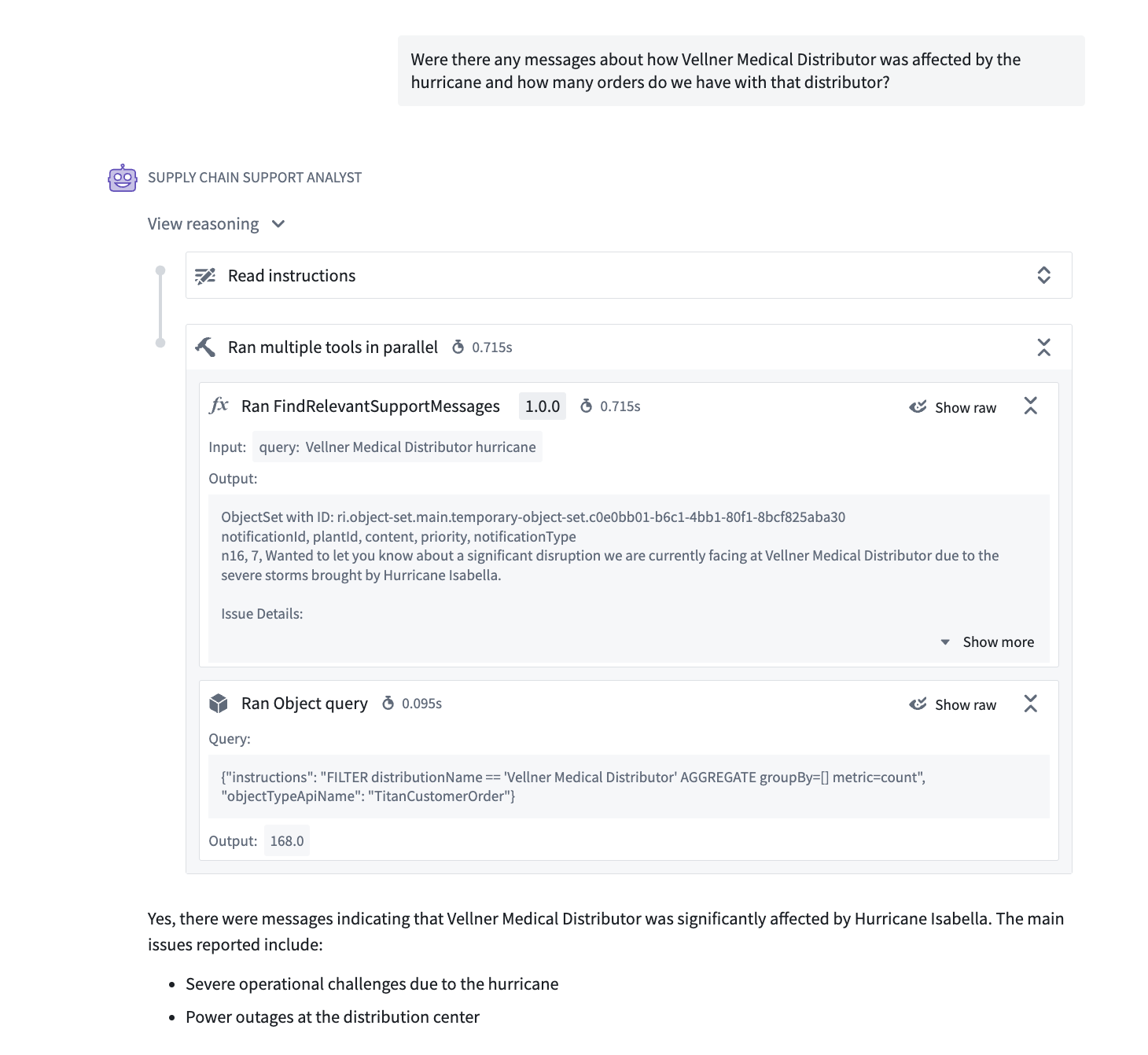Show raw output for Object query
This screenshot has height=1055, width=1148.
953,704
